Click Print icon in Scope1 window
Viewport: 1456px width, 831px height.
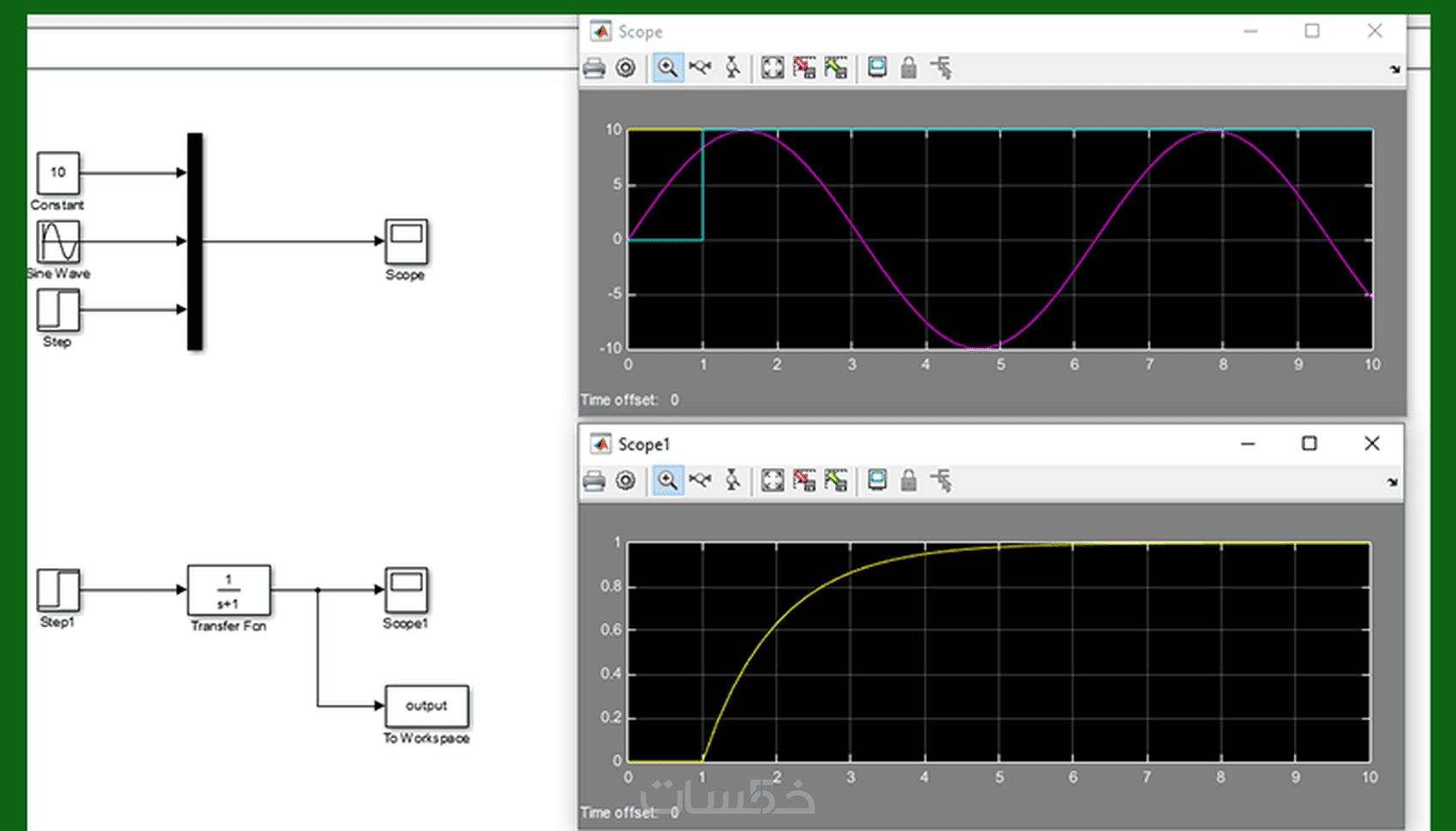[594, 481]
